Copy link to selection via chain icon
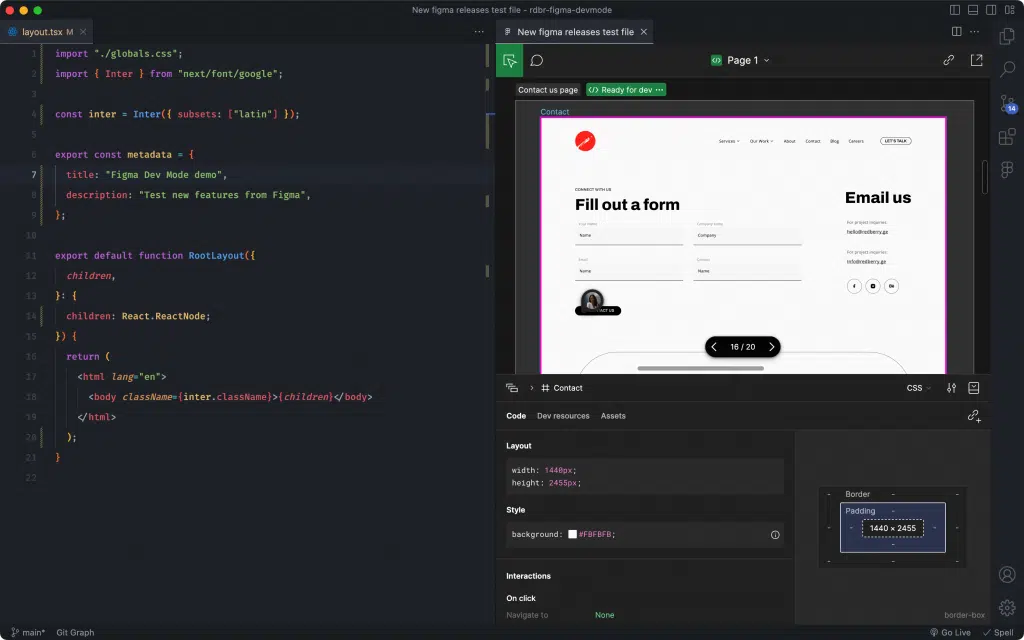 [x=948, y=60]
